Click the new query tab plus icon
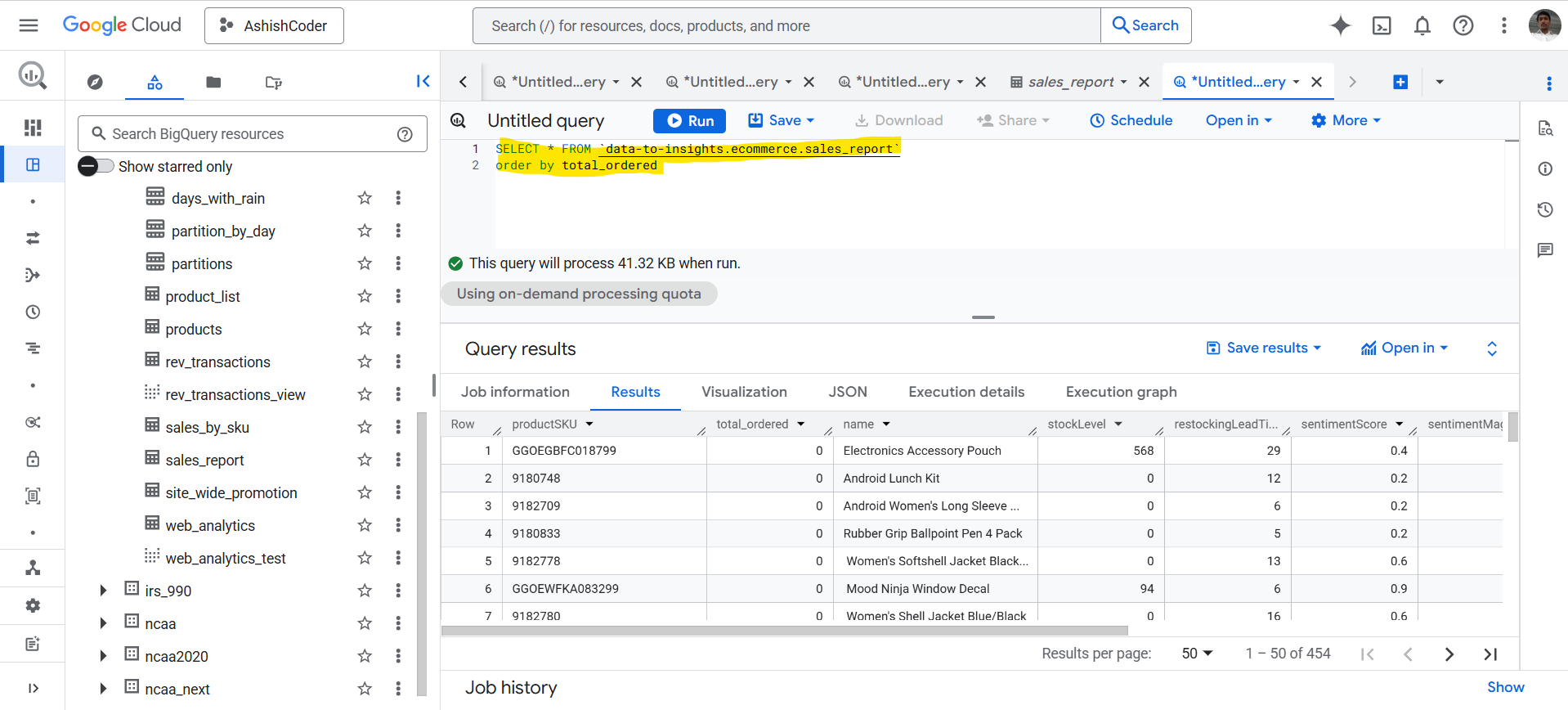Viewport: 1568px width, 710px height. pos(1400,82)
